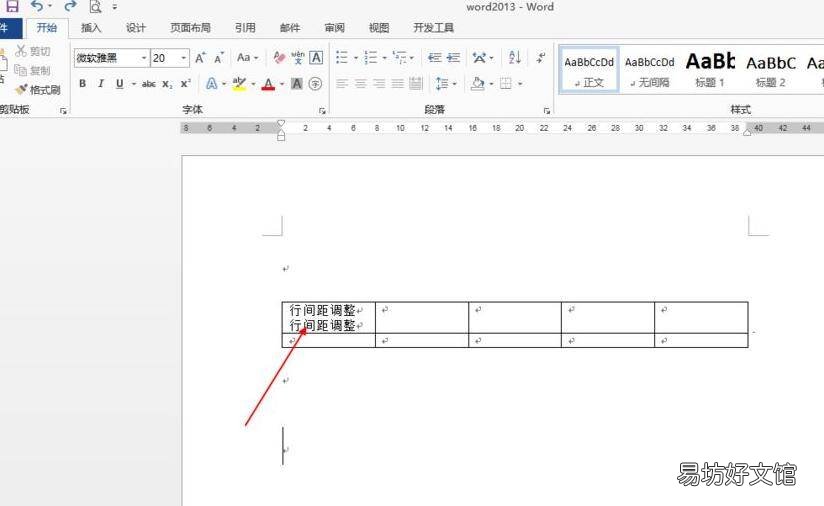Toggle superscript formatting
The height and width of the screenshot is (506, 824).
coord(186,84)
